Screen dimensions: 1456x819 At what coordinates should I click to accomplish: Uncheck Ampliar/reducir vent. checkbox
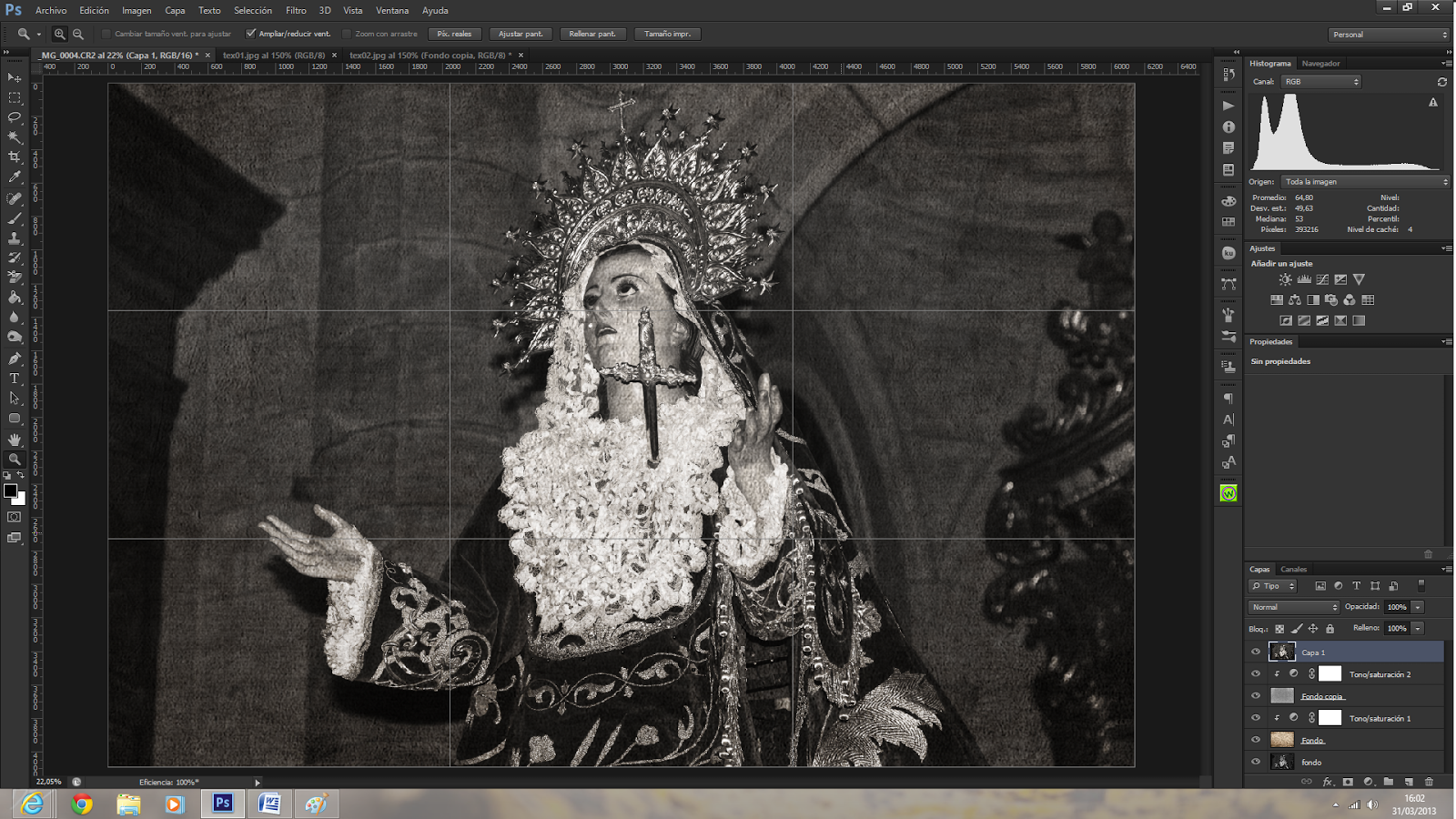pyautogui.click(x=251, y=34)
